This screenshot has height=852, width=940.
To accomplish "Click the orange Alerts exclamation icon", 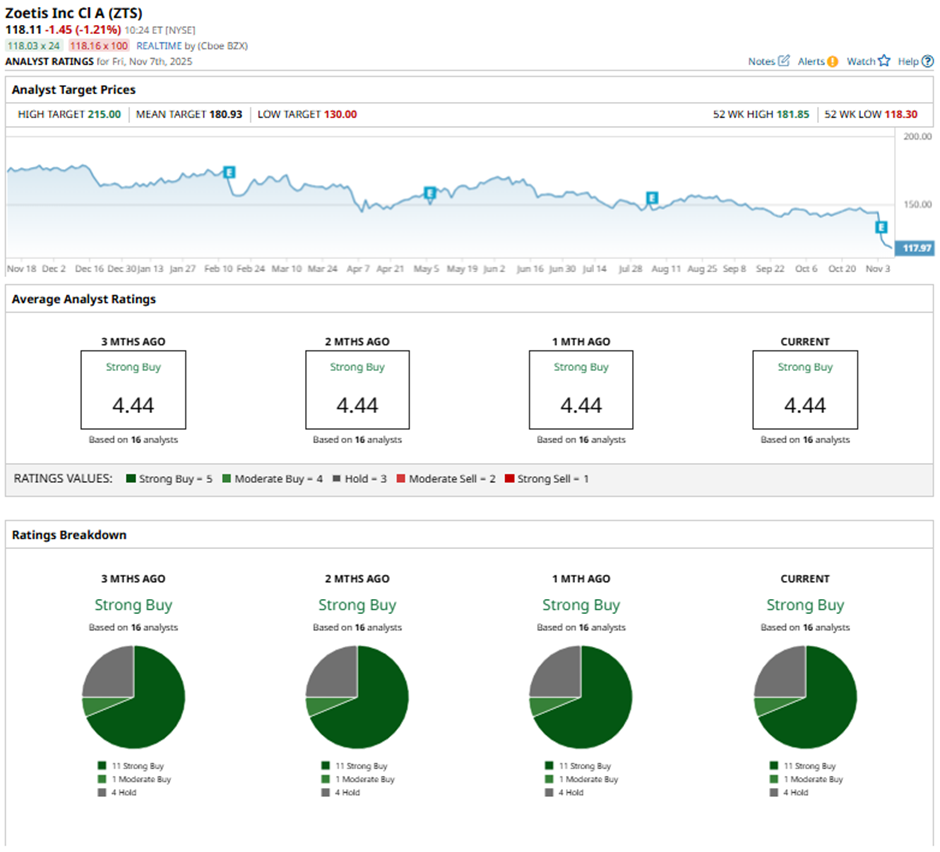I will click(832, 61).
